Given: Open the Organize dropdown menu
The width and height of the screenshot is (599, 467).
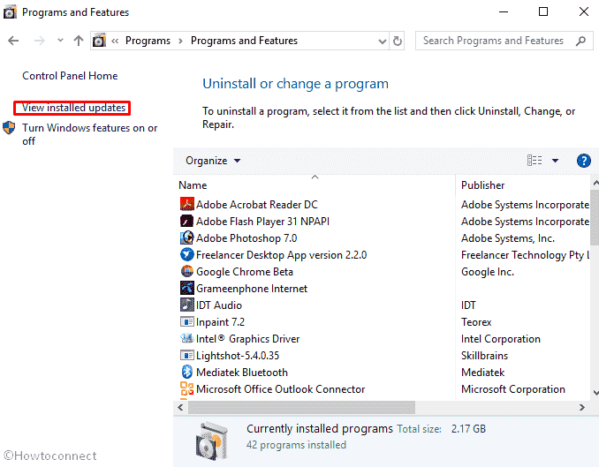Looking at the screenshot, I should 213,161.
